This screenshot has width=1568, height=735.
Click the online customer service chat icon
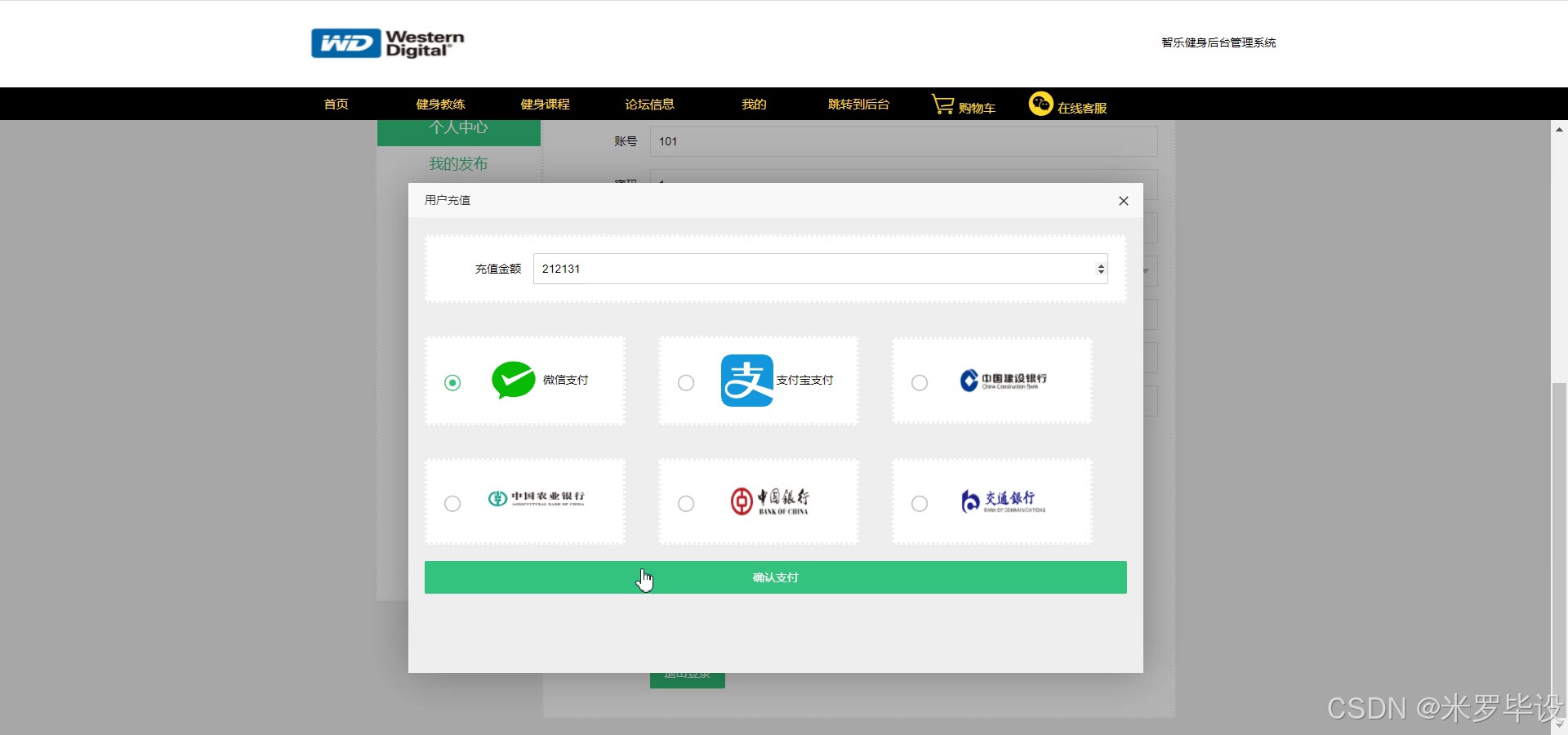[1040, 104]
